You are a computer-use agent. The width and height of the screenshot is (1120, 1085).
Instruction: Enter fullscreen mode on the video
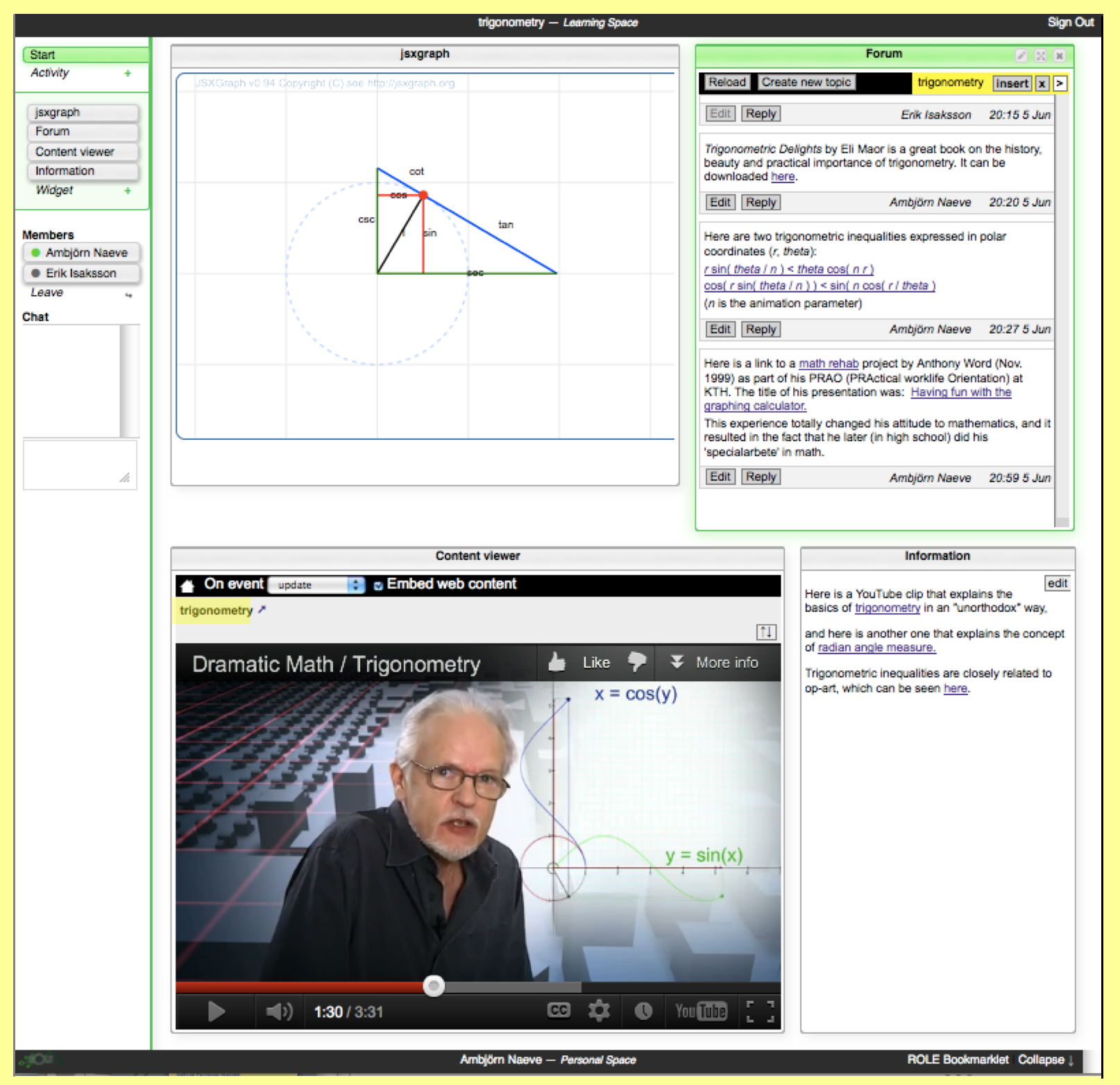(760, 1011)
